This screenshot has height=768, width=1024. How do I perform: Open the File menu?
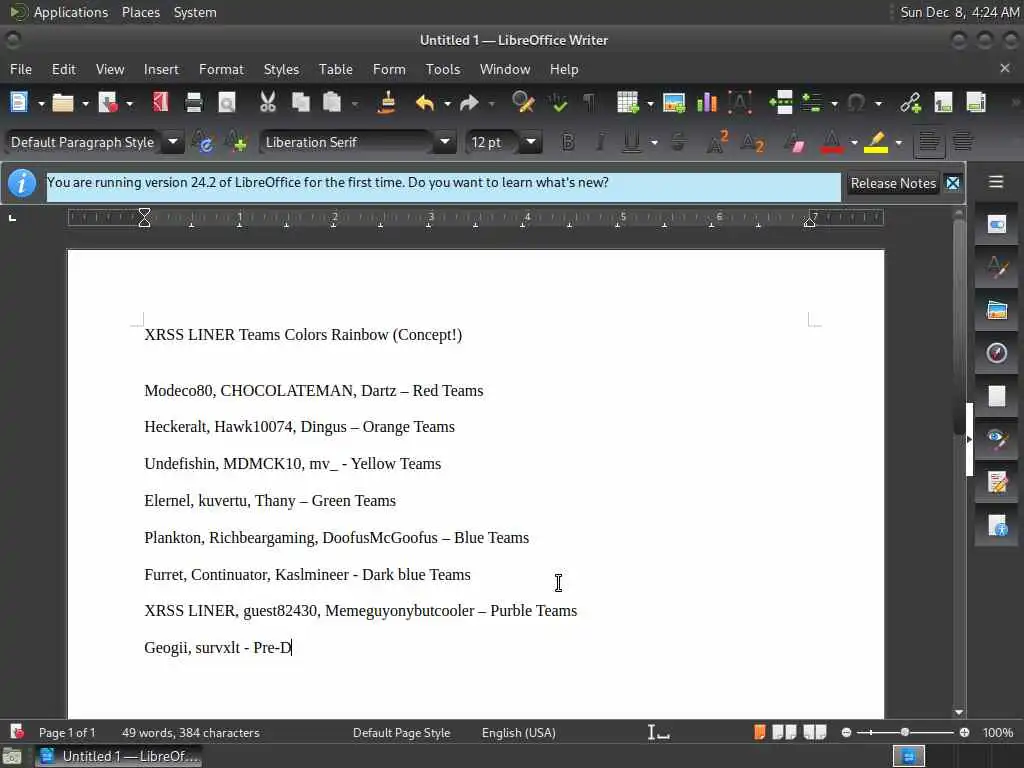tap(21, 69)
